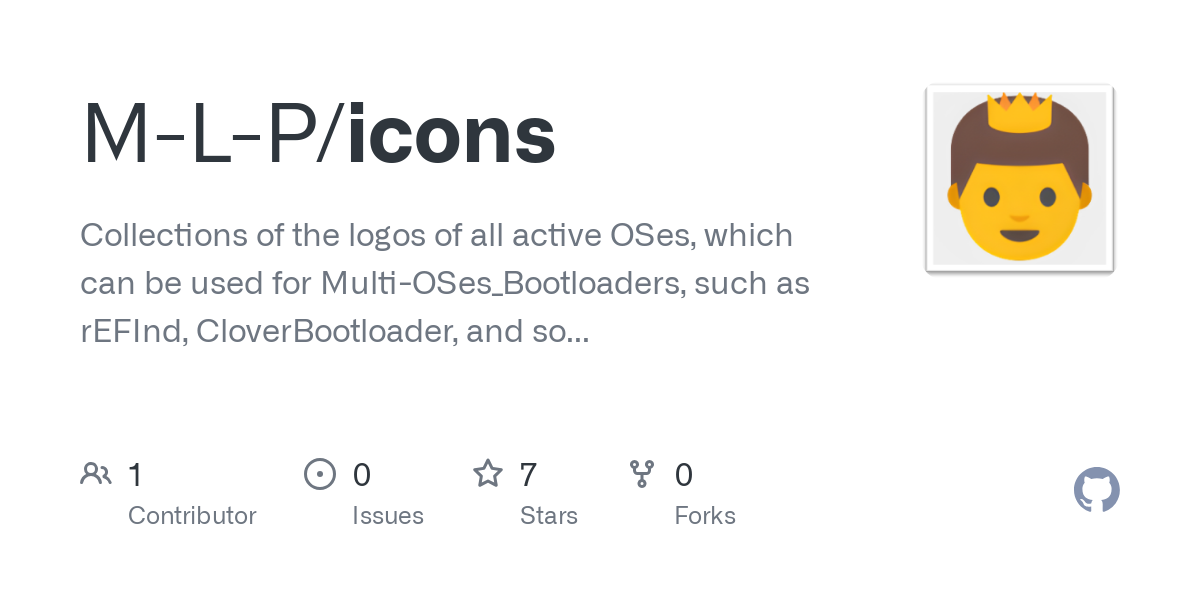
Task: Click the star count number 7
Action: click(x=529, y=474)
